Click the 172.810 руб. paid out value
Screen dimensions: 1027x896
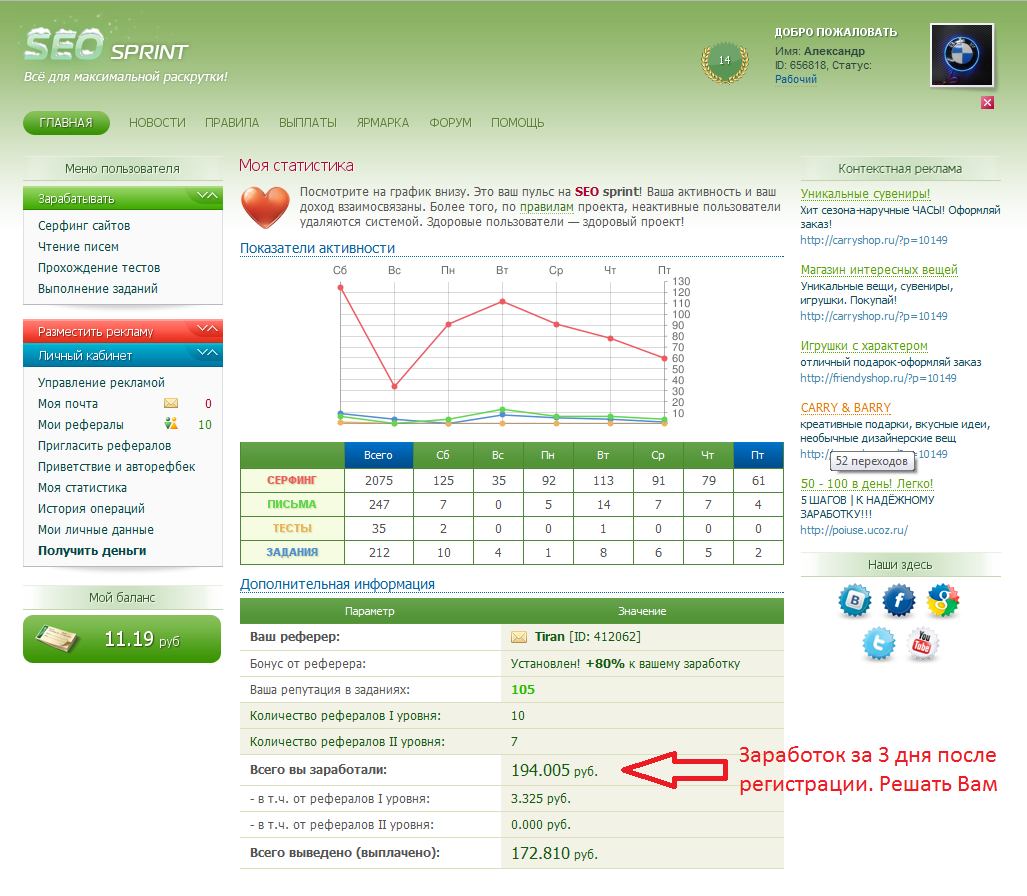click(554, 853)
